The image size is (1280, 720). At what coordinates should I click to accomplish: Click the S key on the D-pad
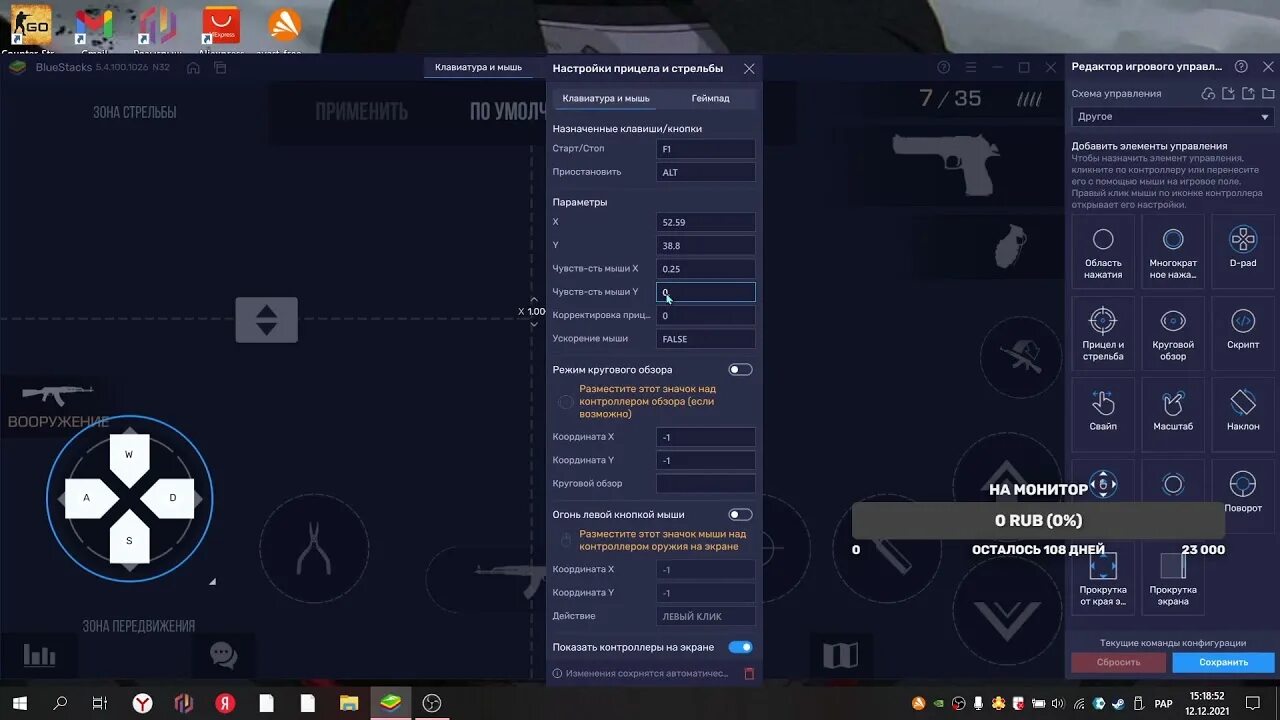(129, 541)
